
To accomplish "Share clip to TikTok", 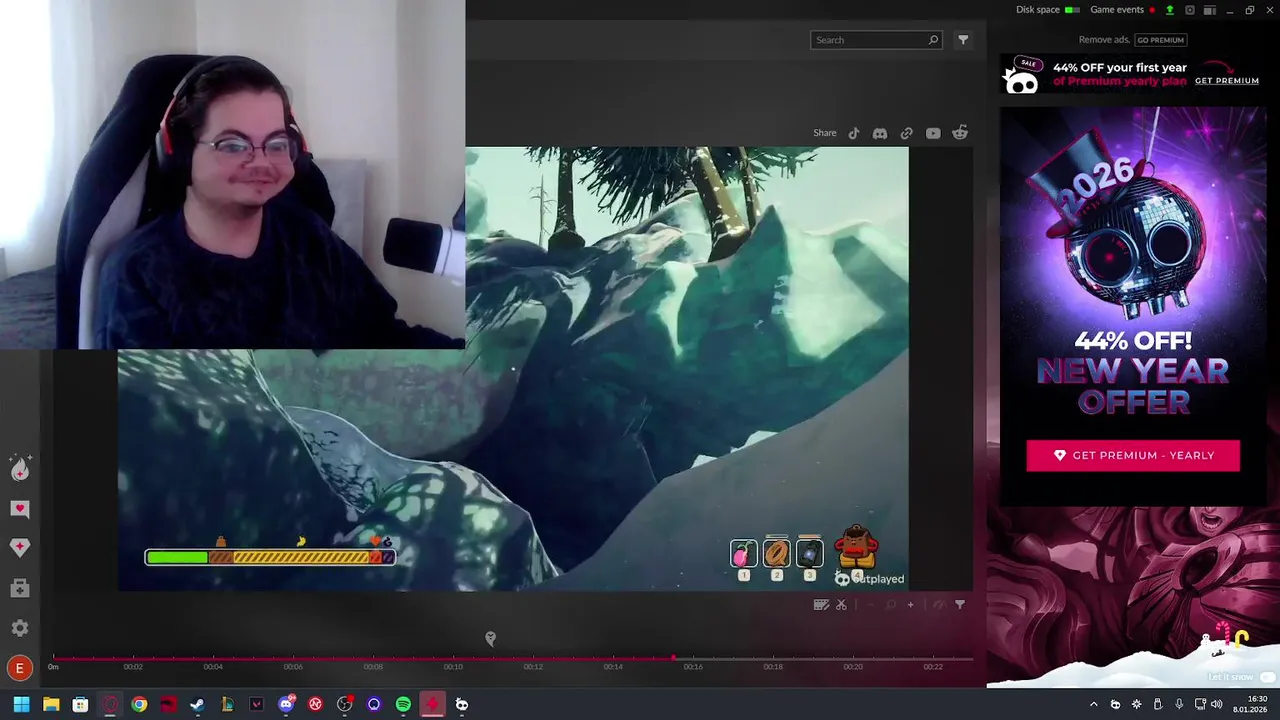I will (x=854, y=133).
